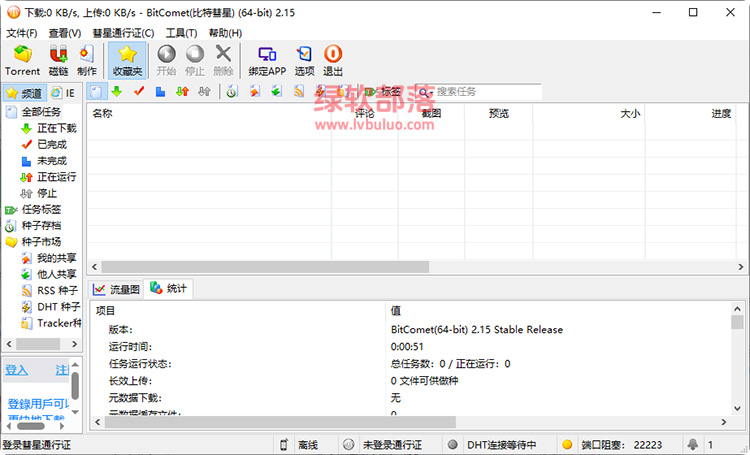
Task: Switch to the 流量图 tab
Action: [116, 289]
